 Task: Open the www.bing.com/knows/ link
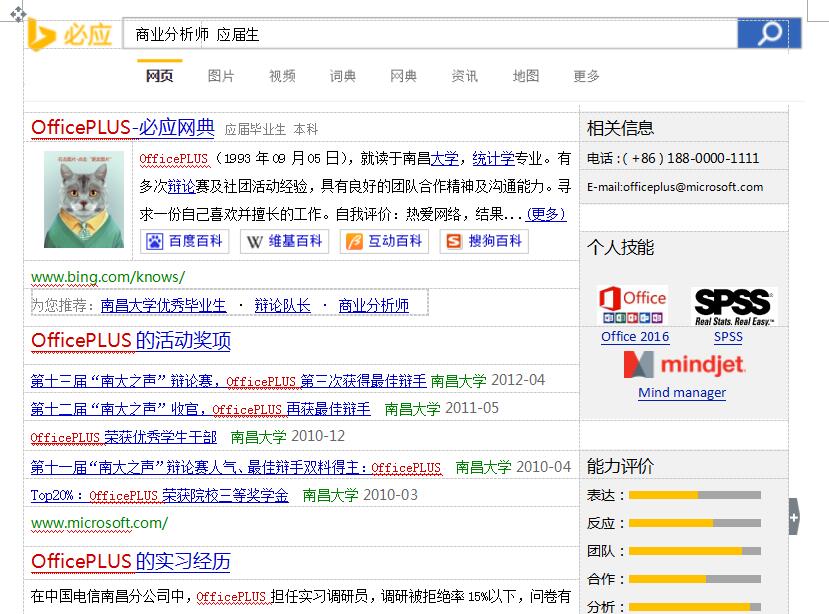108,277
